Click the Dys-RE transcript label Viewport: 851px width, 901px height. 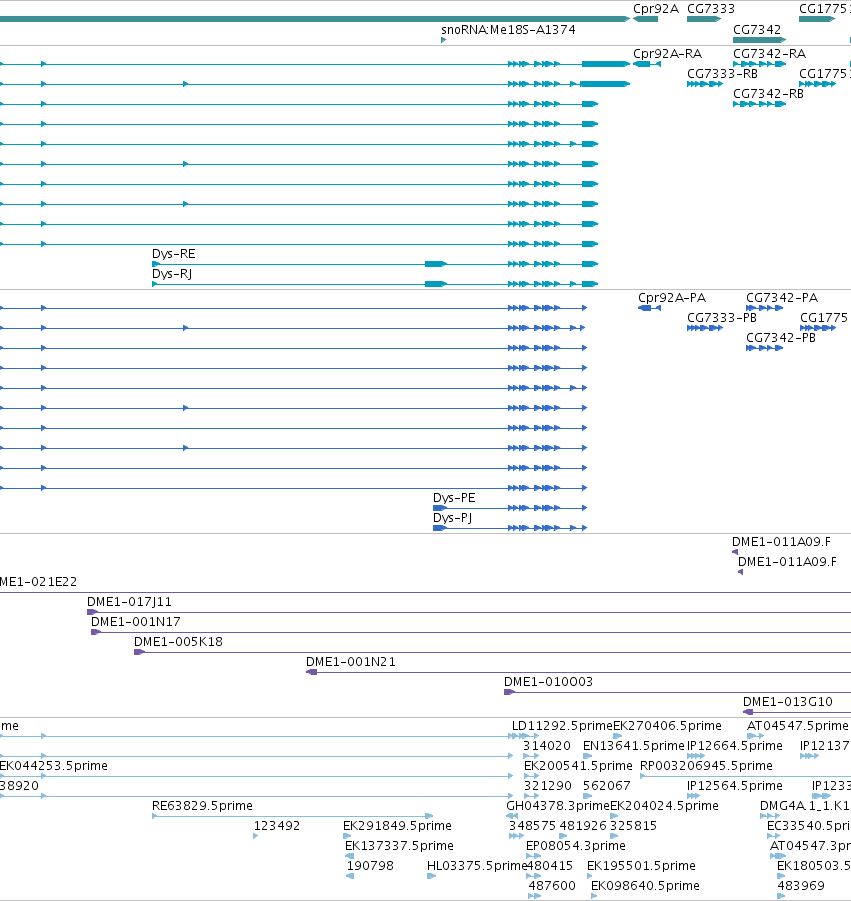(x=174, y=254)
